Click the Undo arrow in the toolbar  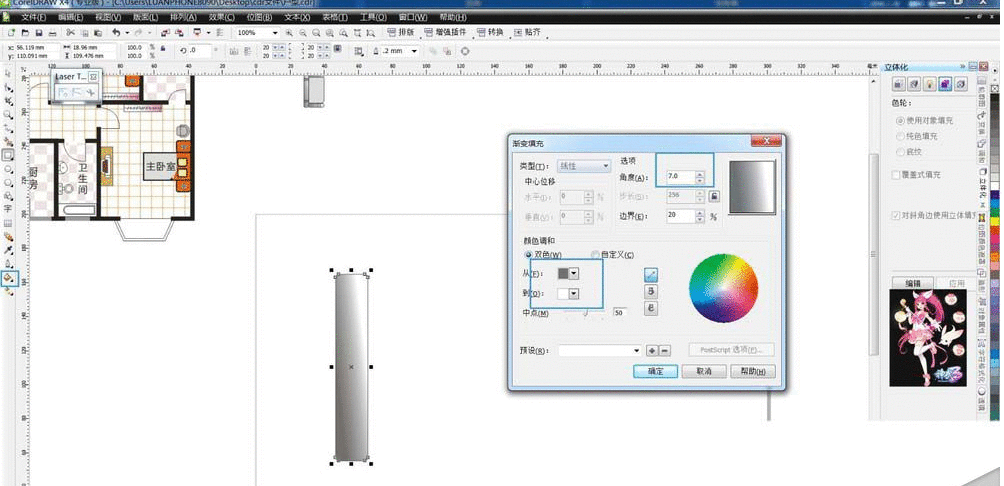coord(117,33)
